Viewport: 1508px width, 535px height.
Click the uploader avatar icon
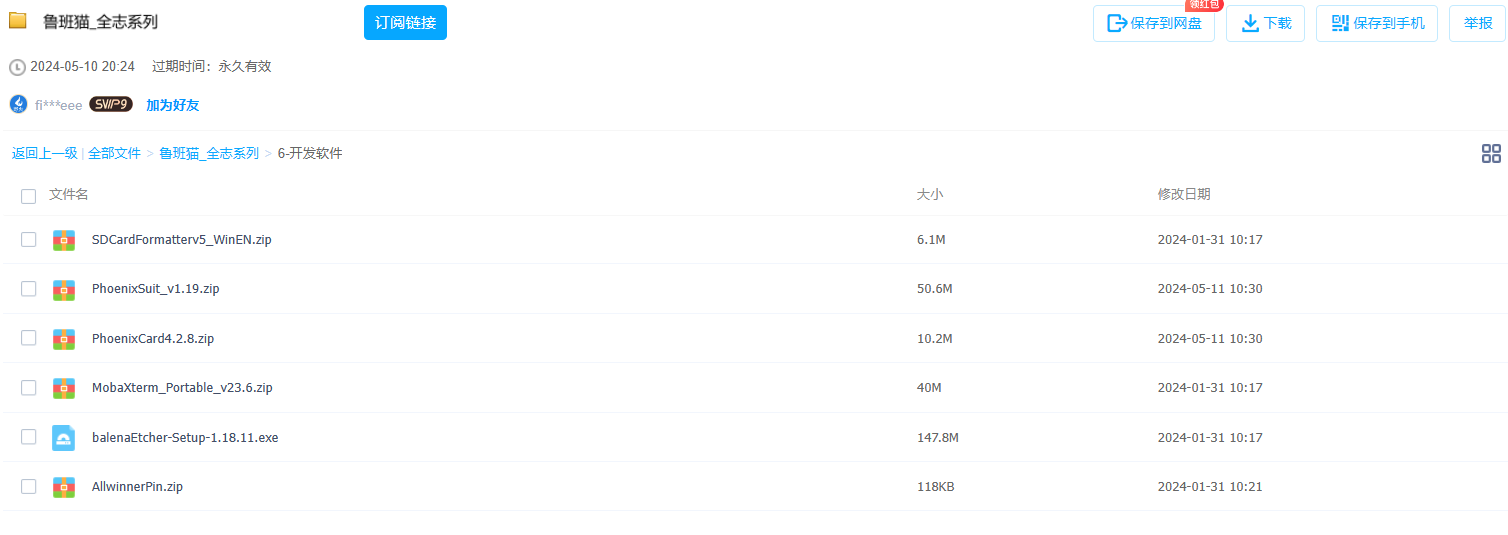(x=18, y=104)
